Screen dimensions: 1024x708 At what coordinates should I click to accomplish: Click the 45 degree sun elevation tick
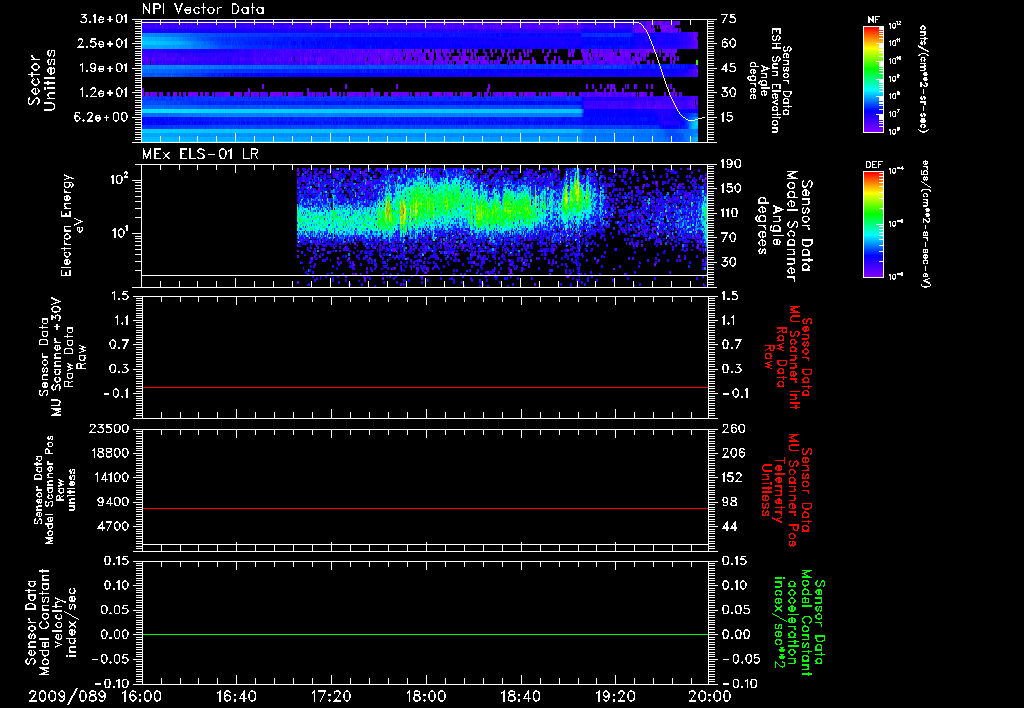pos(729,68)
